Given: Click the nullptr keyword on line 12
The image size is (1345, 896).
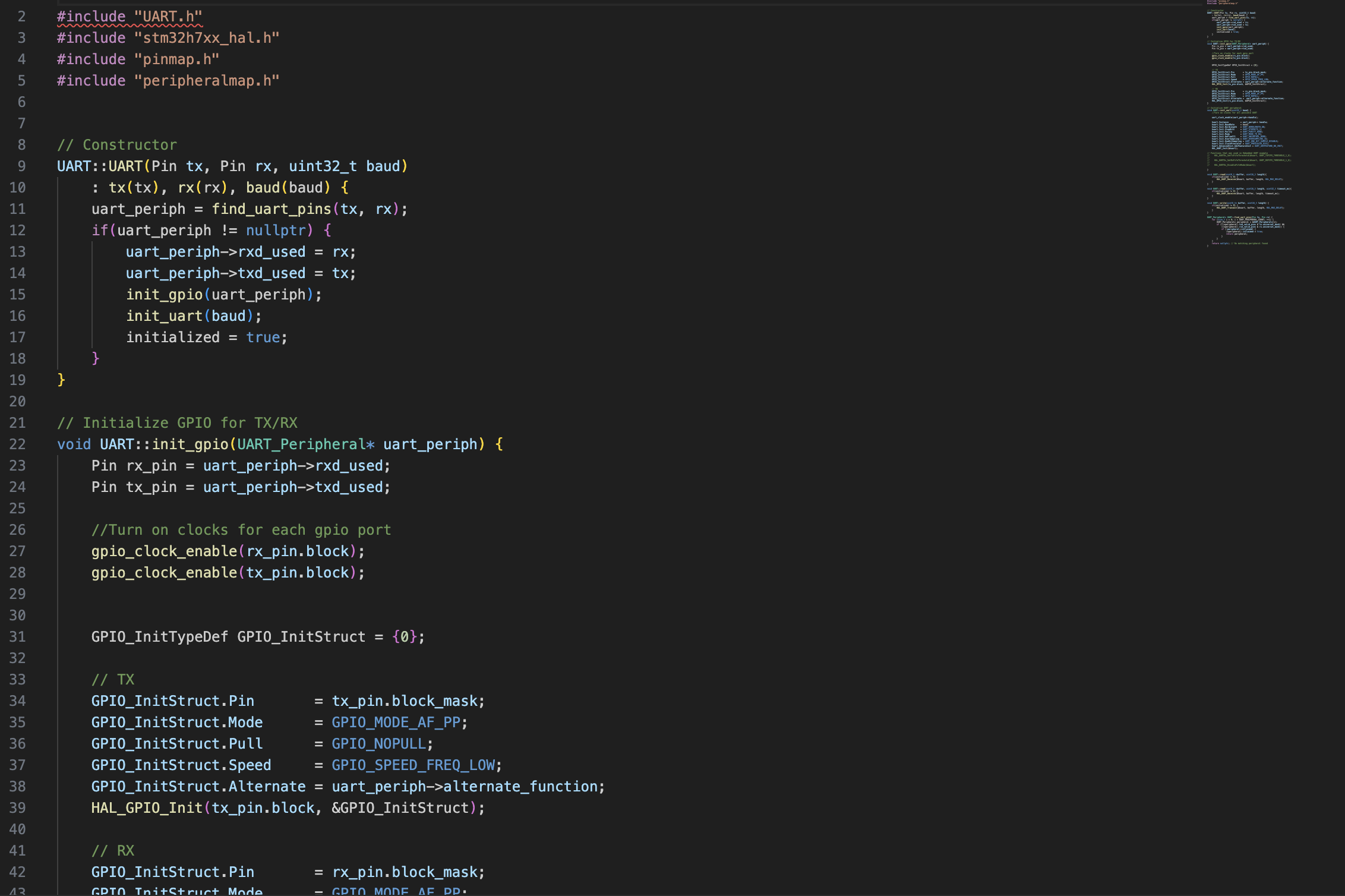Looking at the screenshot, I should click(276, 231).
